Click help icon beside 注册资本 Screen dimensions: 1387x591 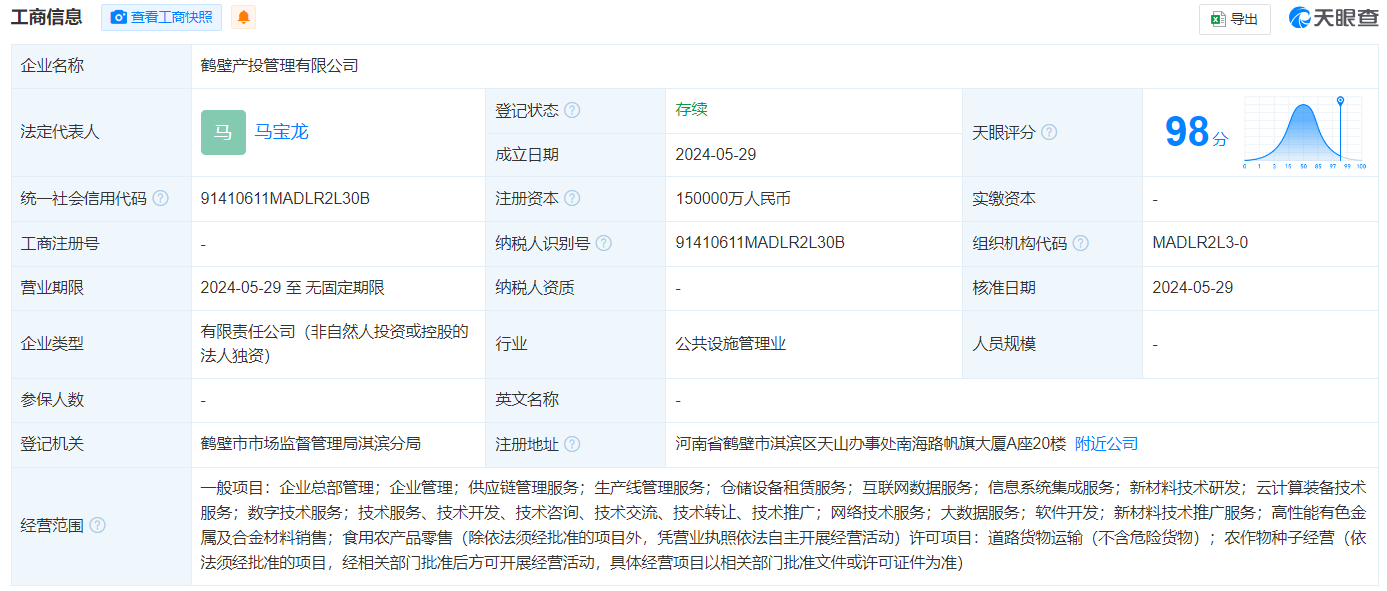tap(572, 198)
